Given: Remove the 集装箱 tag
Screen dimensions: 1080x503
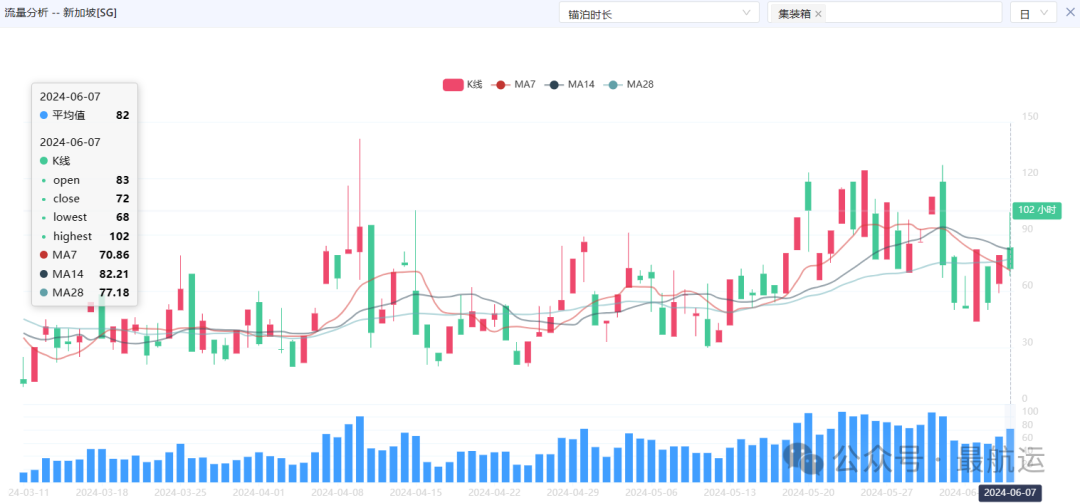Looking at the screenshot, I should tap(818, 14).
